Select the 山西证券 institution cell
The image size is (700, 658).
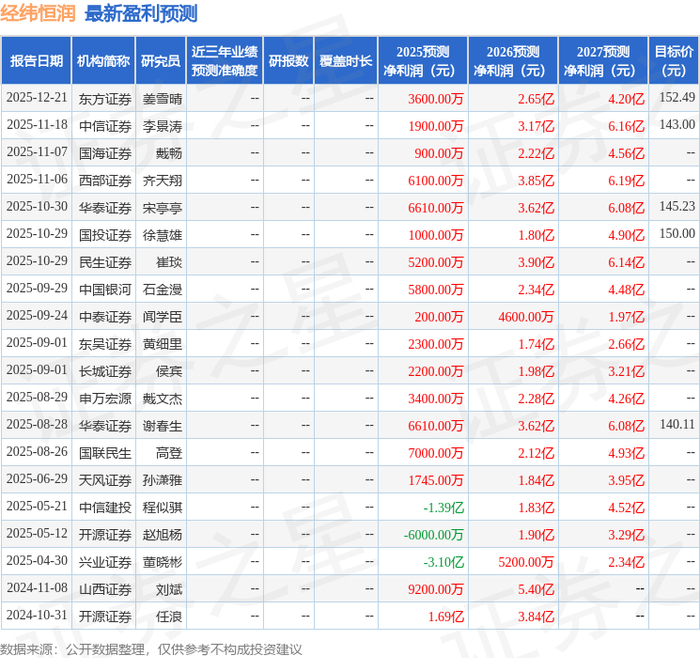click(105, 589)
